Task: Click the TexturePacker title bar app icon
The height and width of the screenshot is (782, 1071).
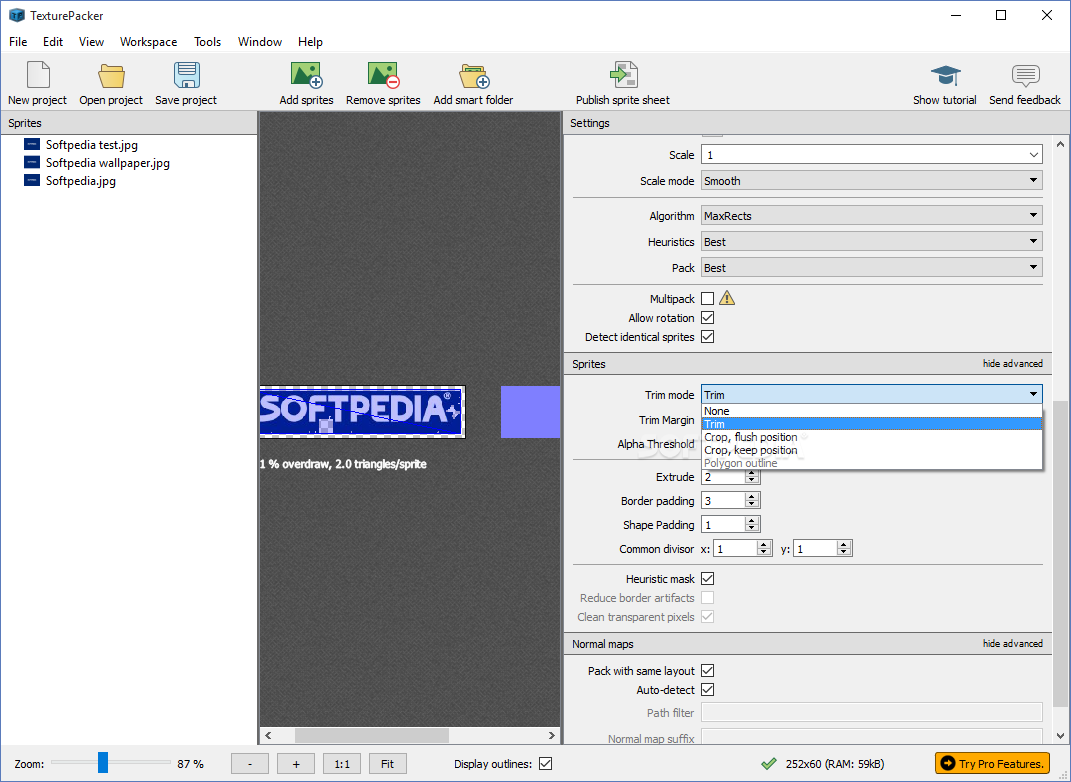Action: click(x=16, y=15)
